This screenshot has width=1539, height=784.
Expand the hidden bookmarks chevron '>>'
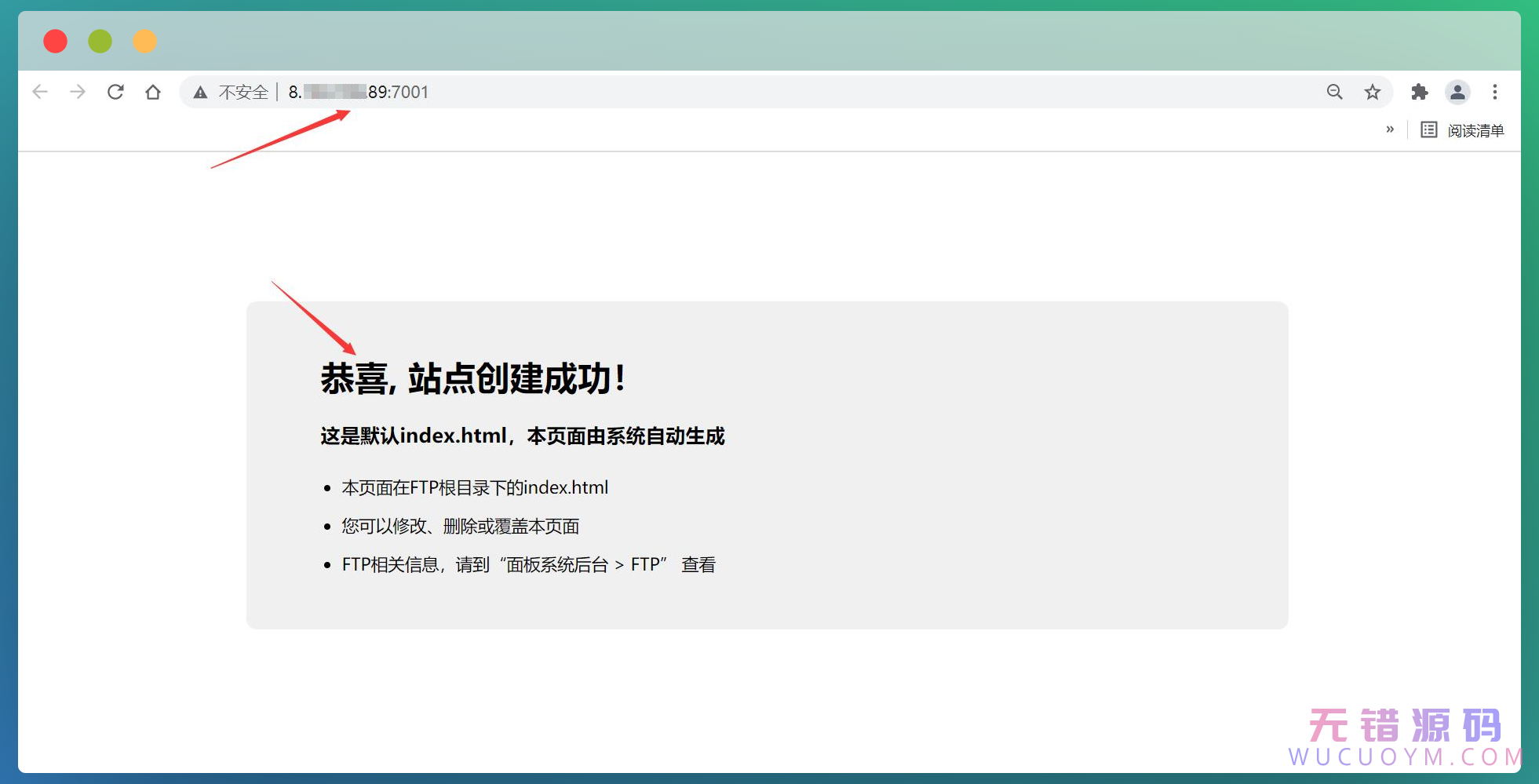coord(1391,129)
